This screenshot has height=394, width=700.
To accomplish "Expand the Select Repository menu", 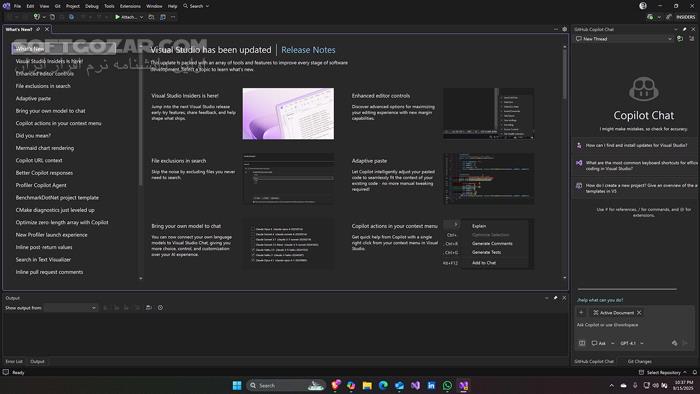I will 662,372.
